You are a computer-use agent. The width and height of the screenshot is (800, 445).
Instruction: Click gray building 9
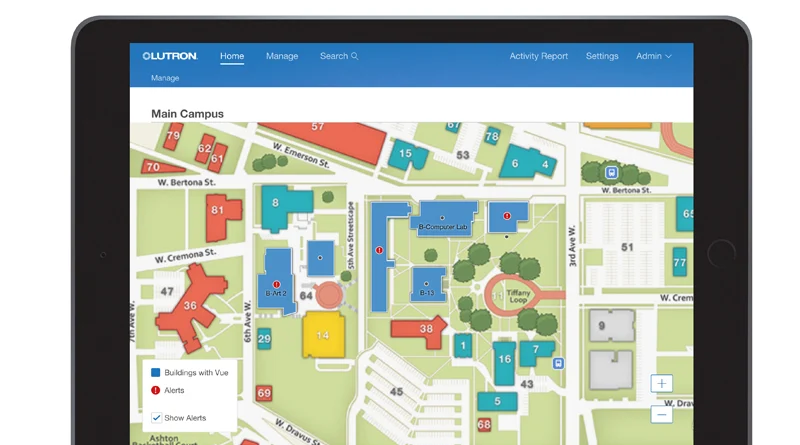611,326
